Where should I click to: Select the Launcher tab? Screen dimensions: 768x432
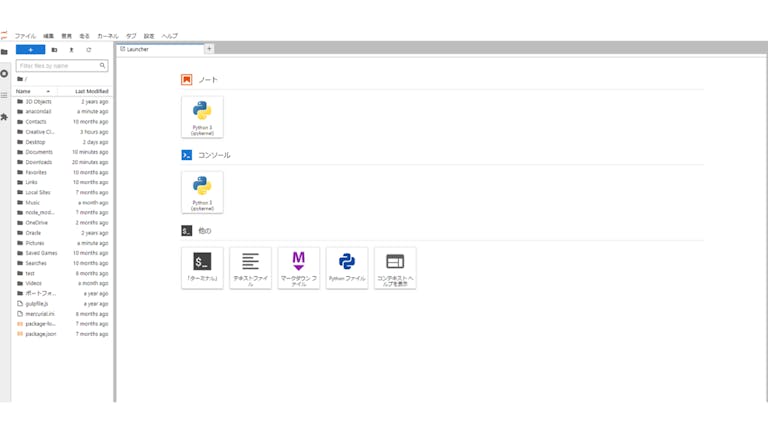pos(160,49)
